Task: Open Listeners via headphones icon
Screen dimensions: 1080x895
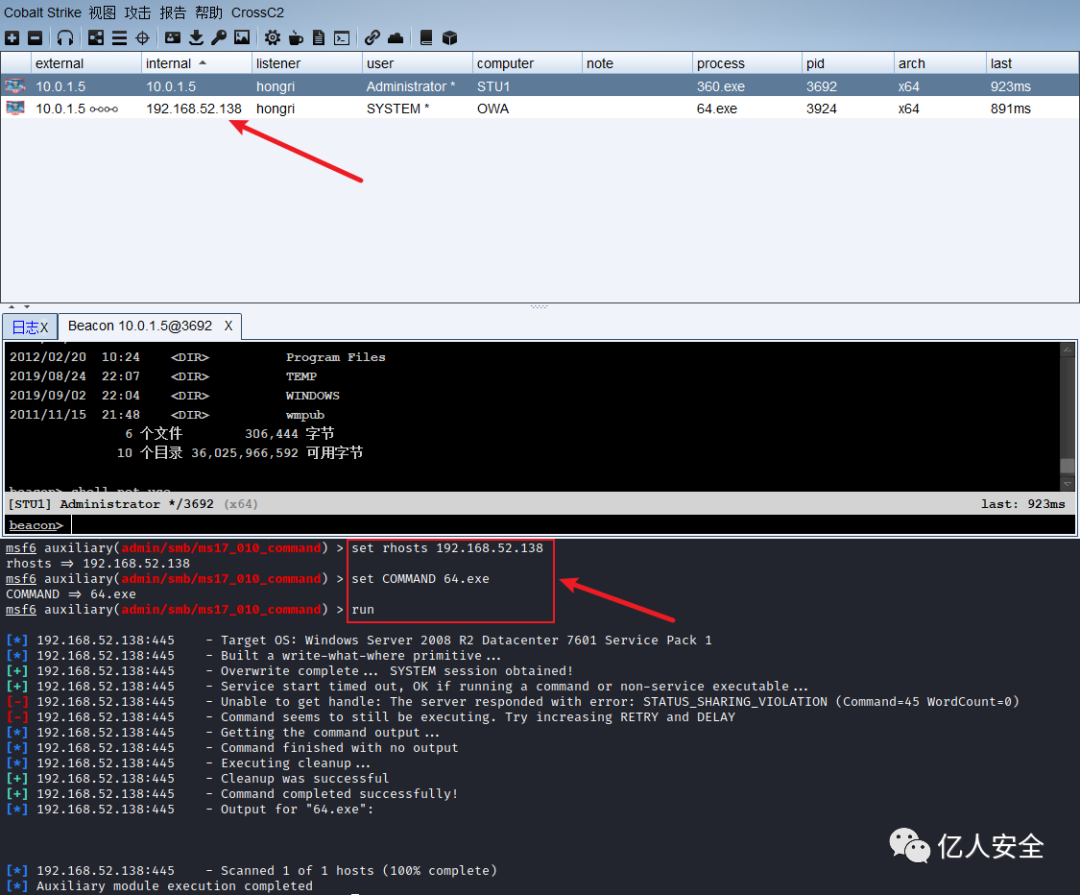Action: point(65,38)
